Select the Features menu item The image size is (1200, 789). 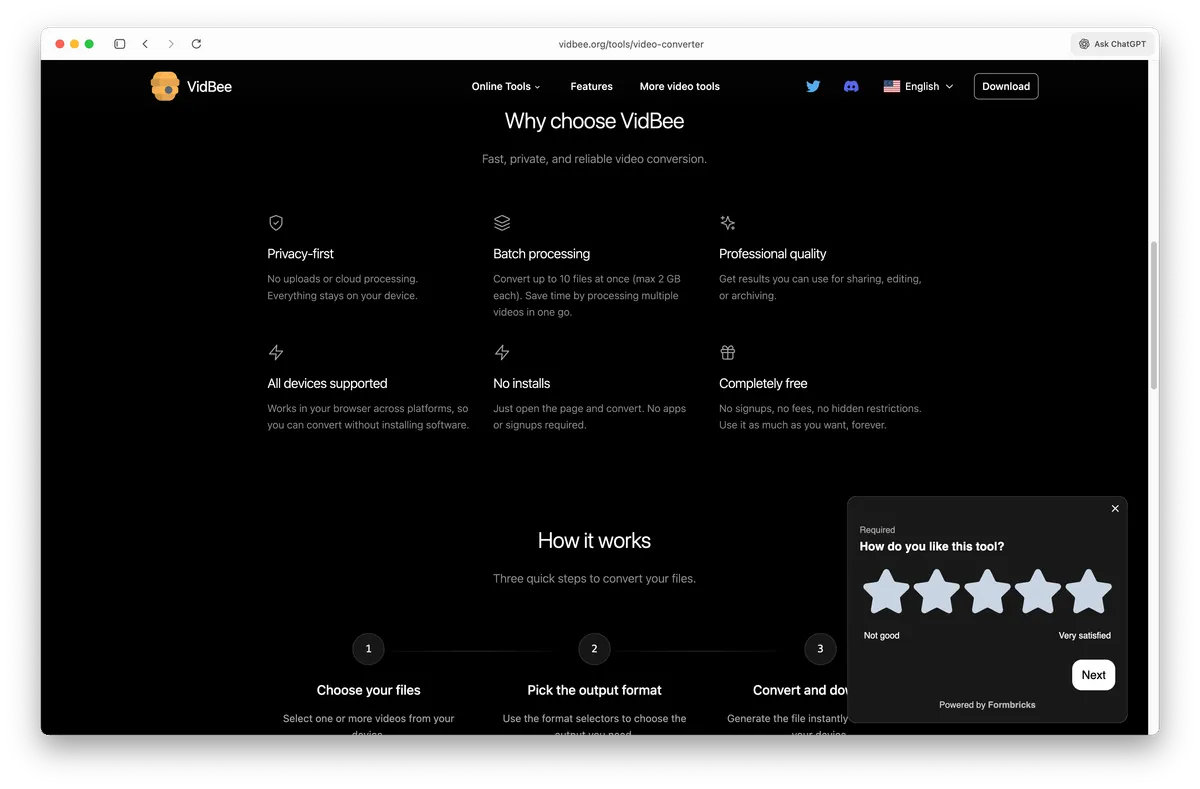[591, 87]
